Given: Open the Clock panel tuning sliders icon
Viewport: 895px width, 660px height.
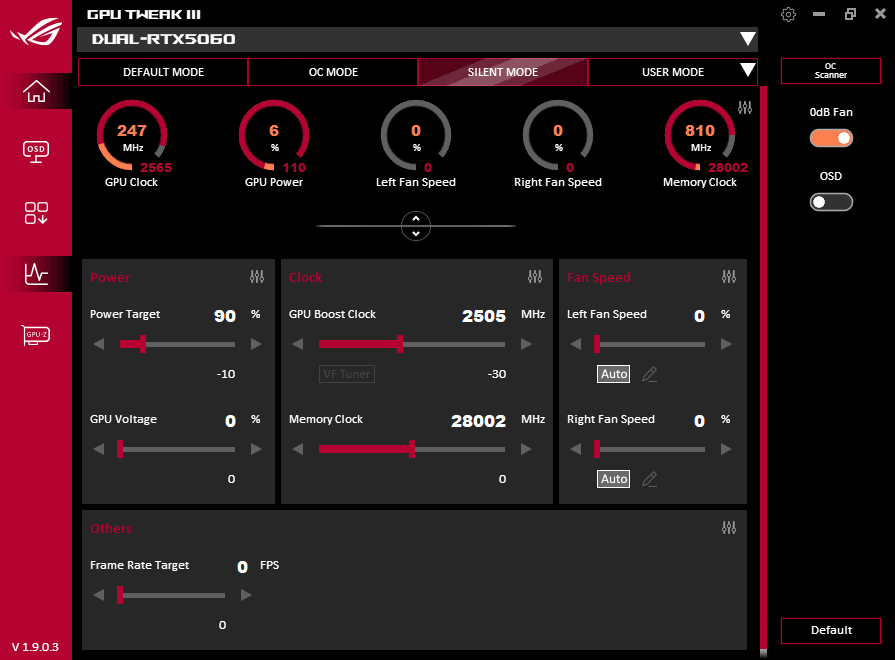Looking at the screenshot, I should click(x=535, y=276).
